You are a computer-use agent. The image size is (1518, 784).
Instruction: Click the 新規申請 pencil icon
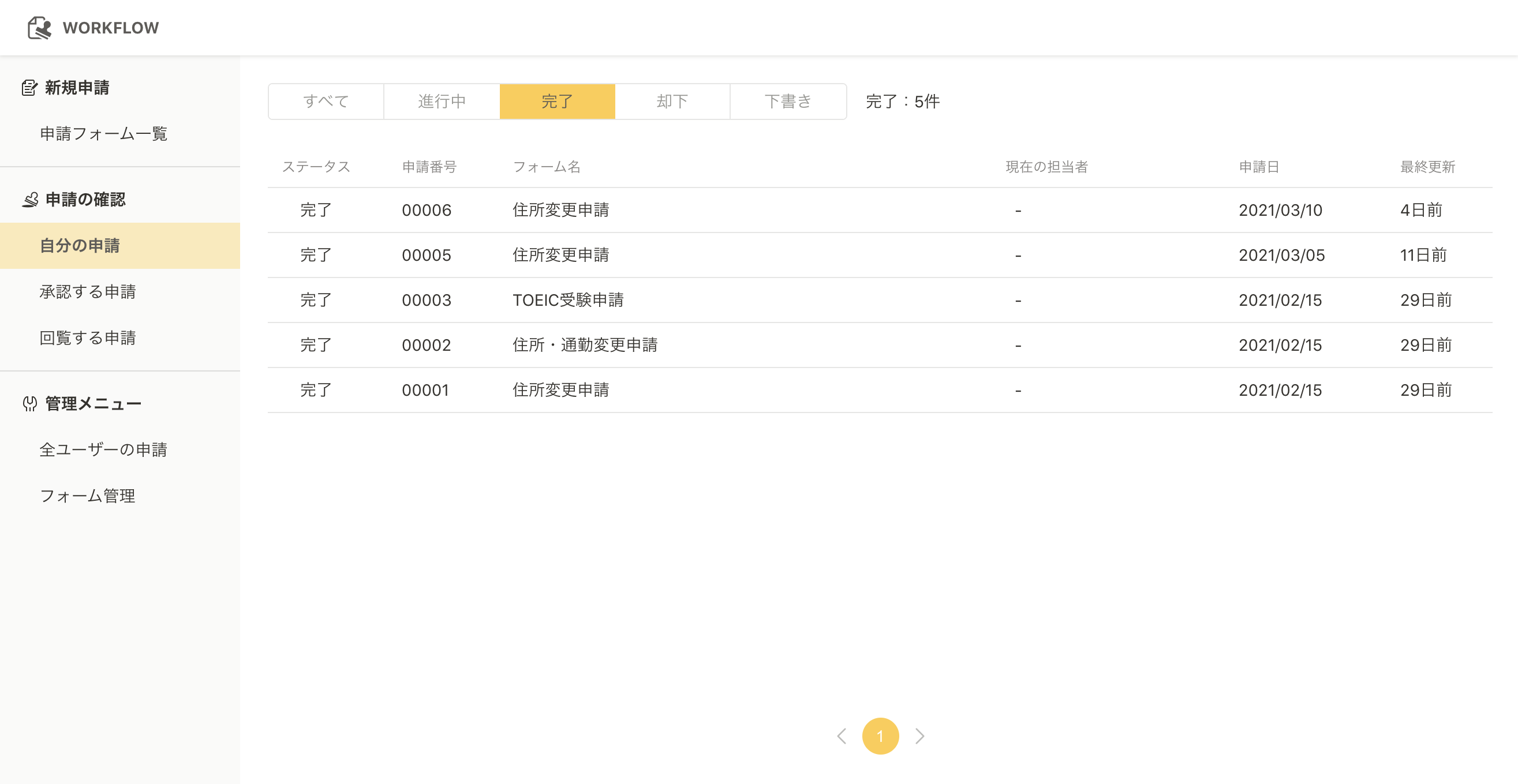(x=29, y=88)
